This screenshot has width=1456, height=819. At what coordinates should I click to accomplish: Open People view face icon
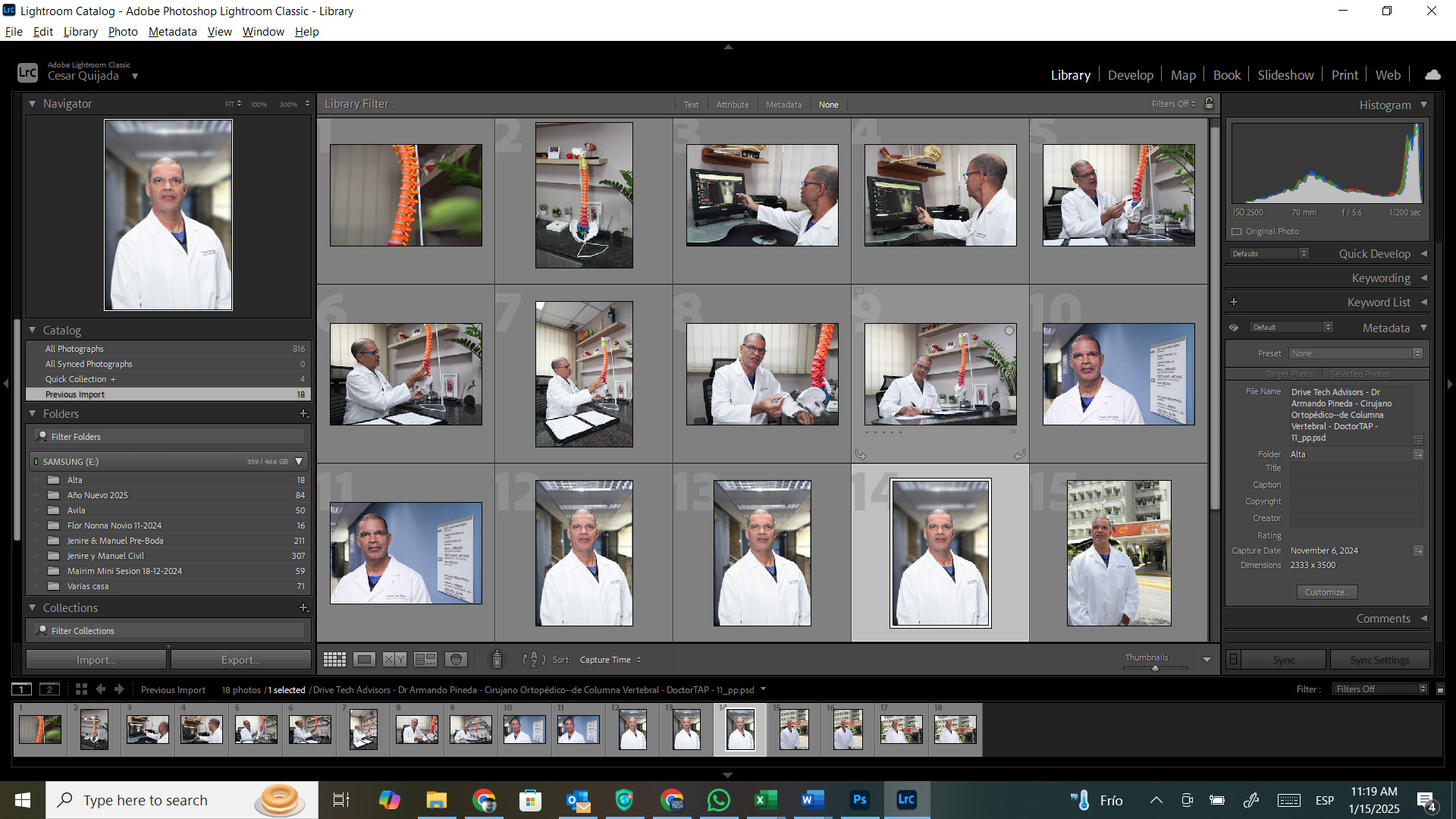(456, 660)
